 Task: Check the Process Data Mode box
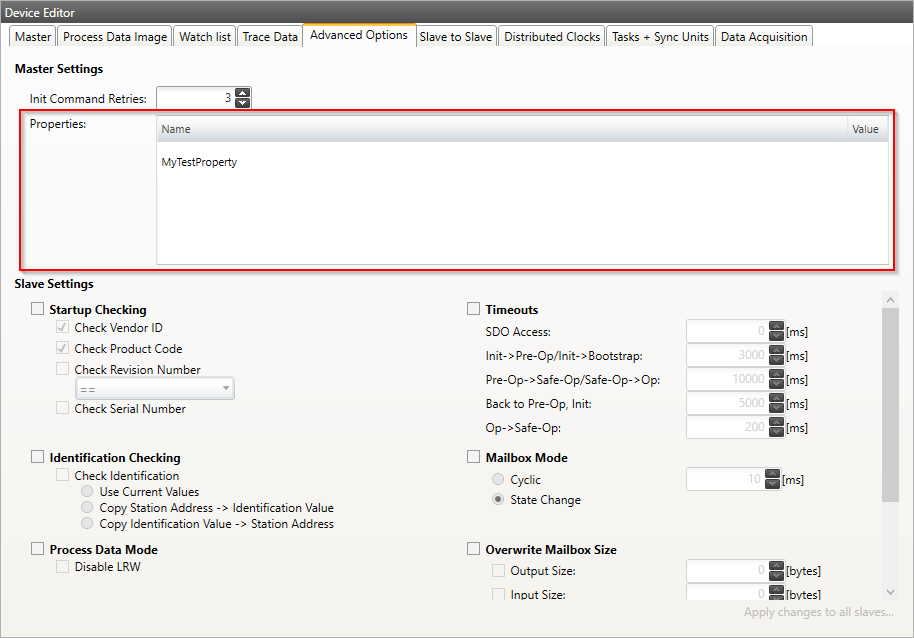38,550
